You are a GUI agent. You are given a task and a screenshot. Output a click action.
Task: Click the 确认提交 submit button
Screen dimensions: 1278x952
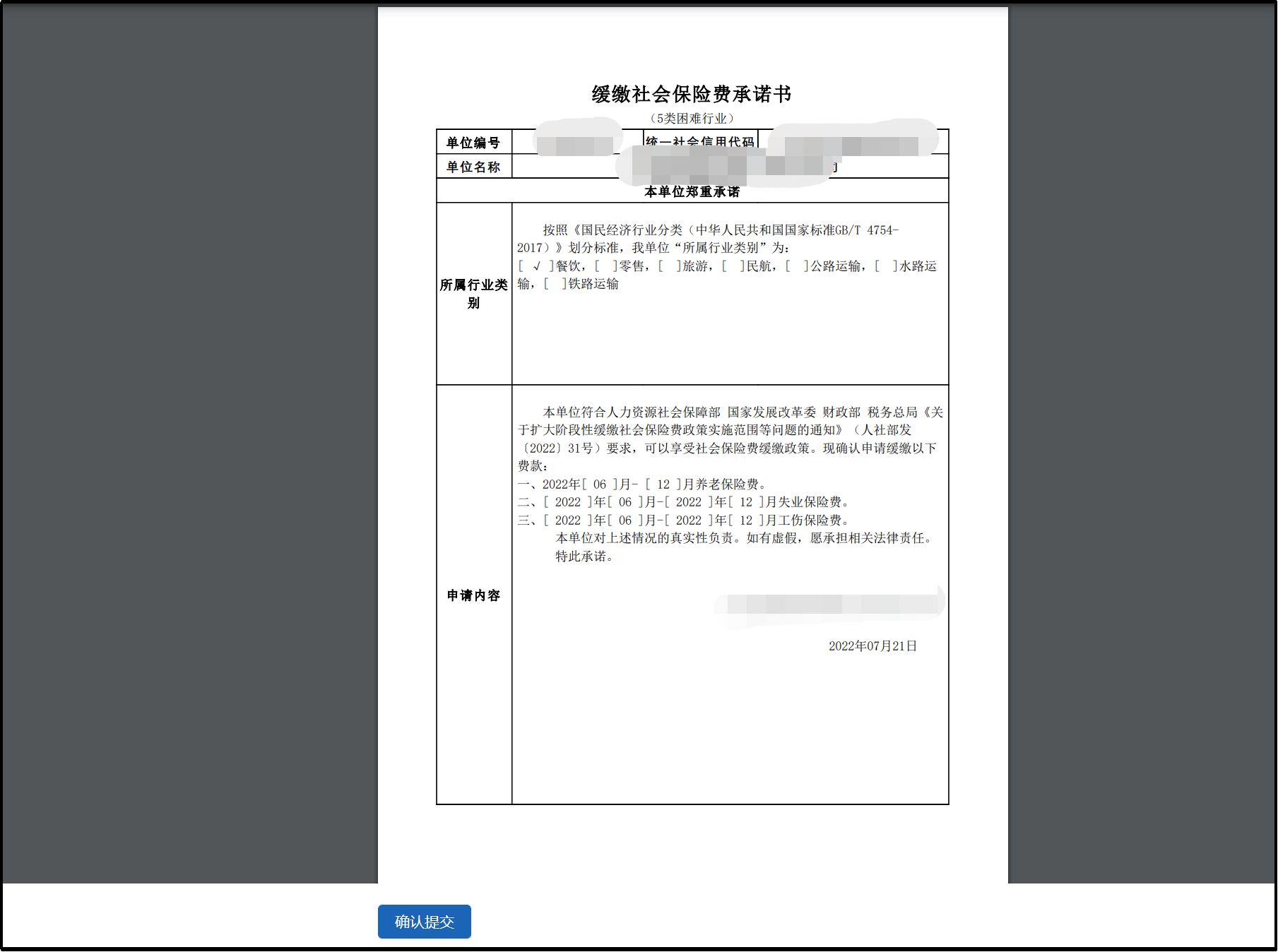424,921
